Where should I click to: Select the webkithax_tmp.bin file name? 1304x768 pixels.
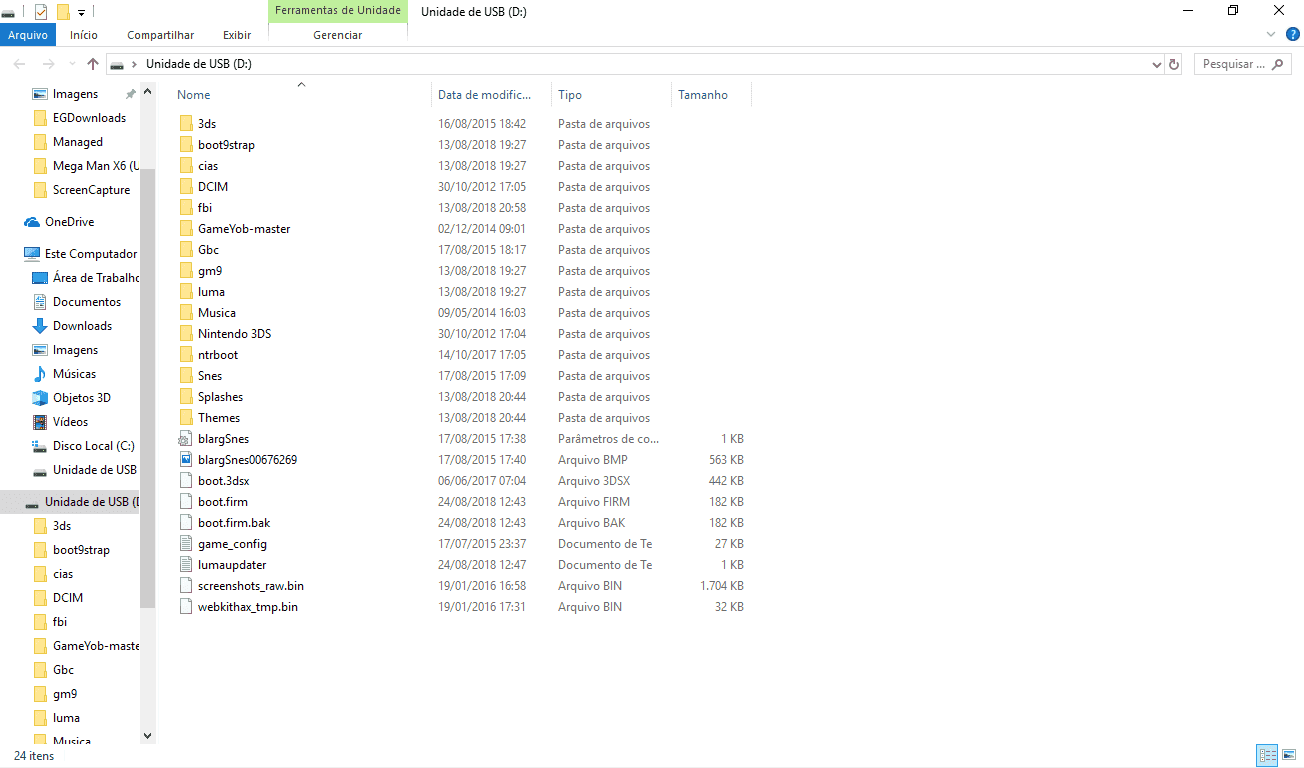[x=248, y=607]
